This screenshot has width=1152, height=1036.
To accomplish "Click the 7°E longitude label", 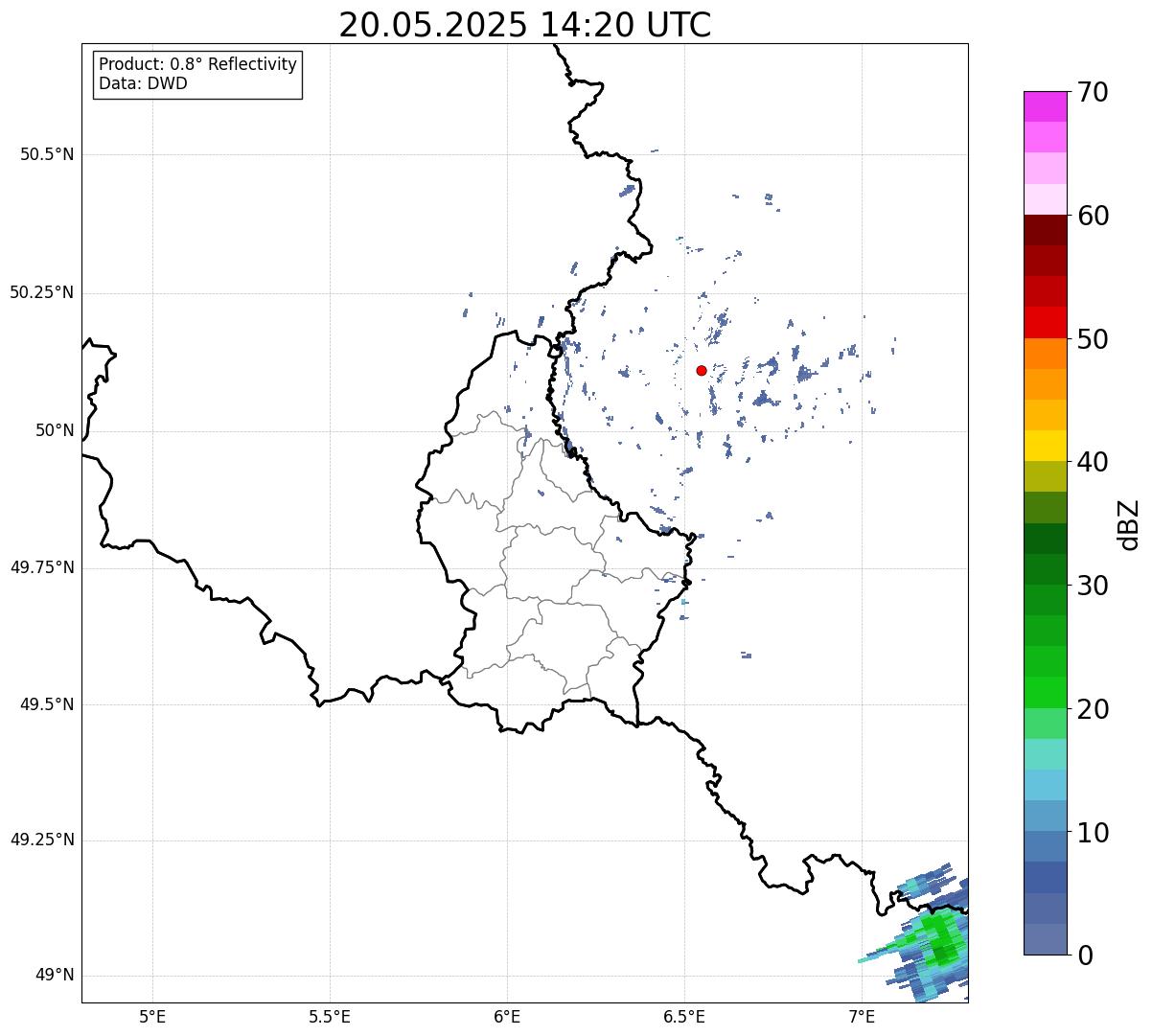I will click(x=862, y=1016).
